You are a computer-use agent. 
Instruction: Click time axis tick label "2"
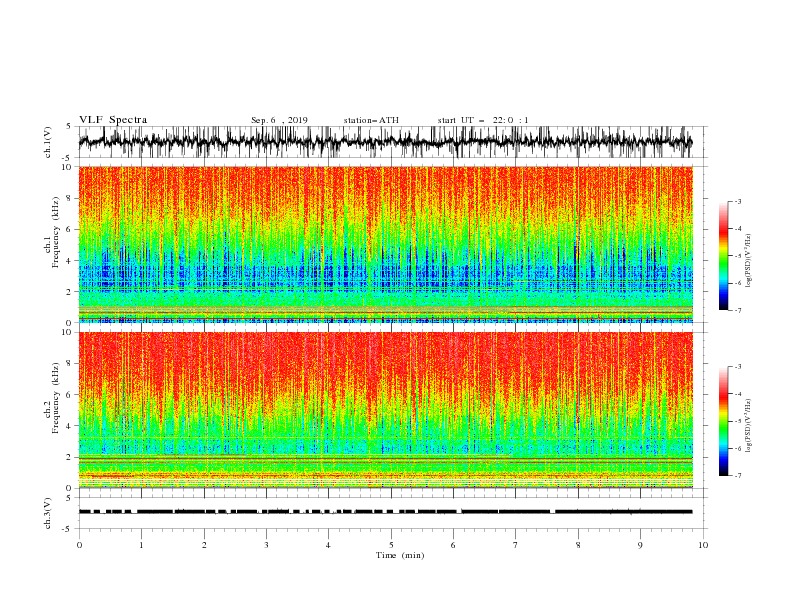tap(204, 545)
